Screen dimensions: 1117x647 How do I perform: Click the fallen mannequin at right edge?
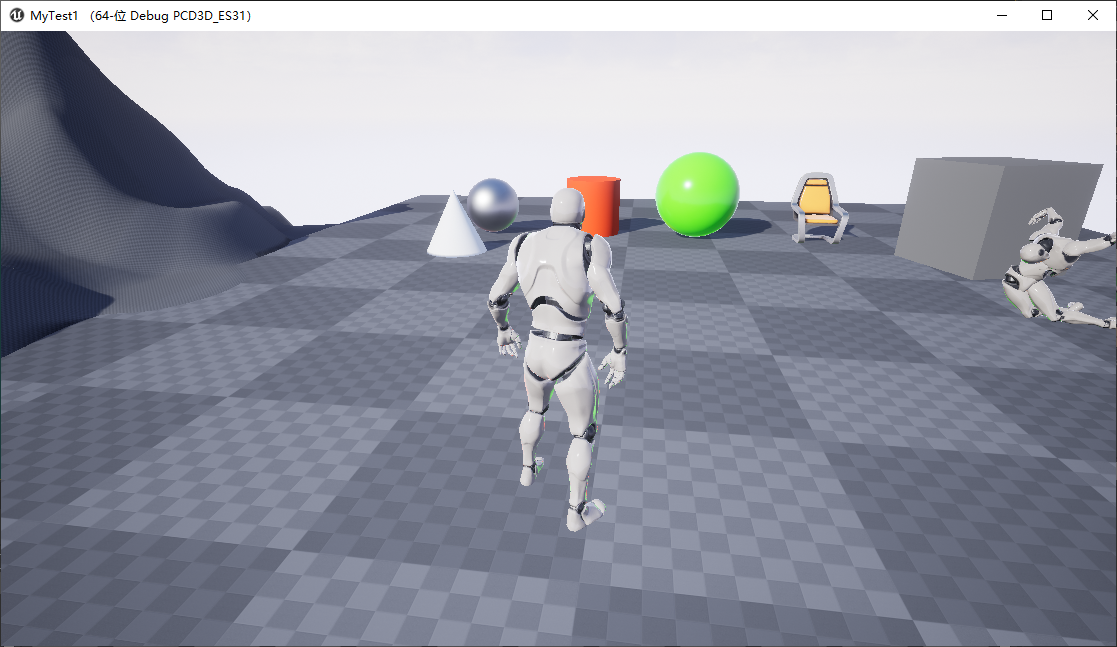(1059, 267)
